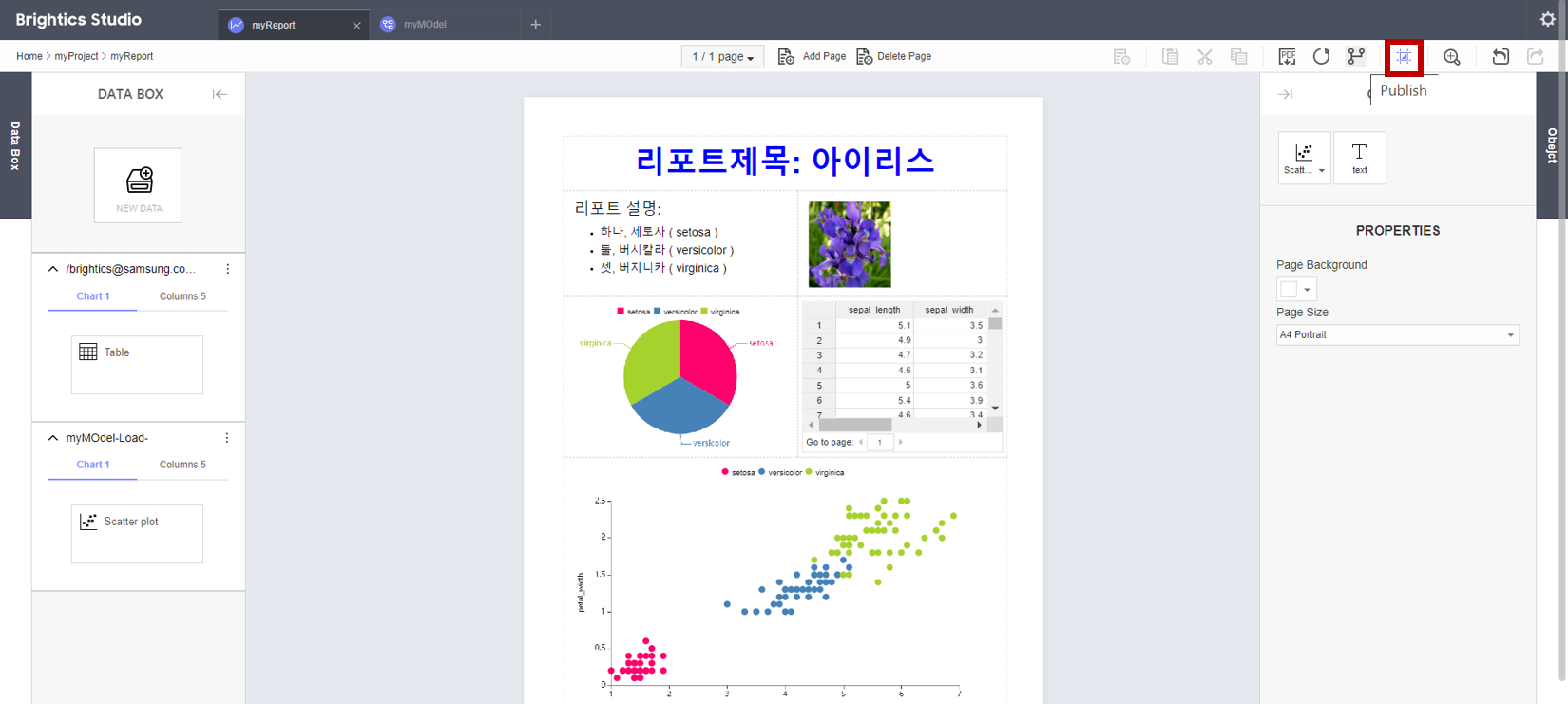The width and height of the screenshot is (1568, 704).
Task: Click the Publish icon in toolbar
Action: [1404, 57]
